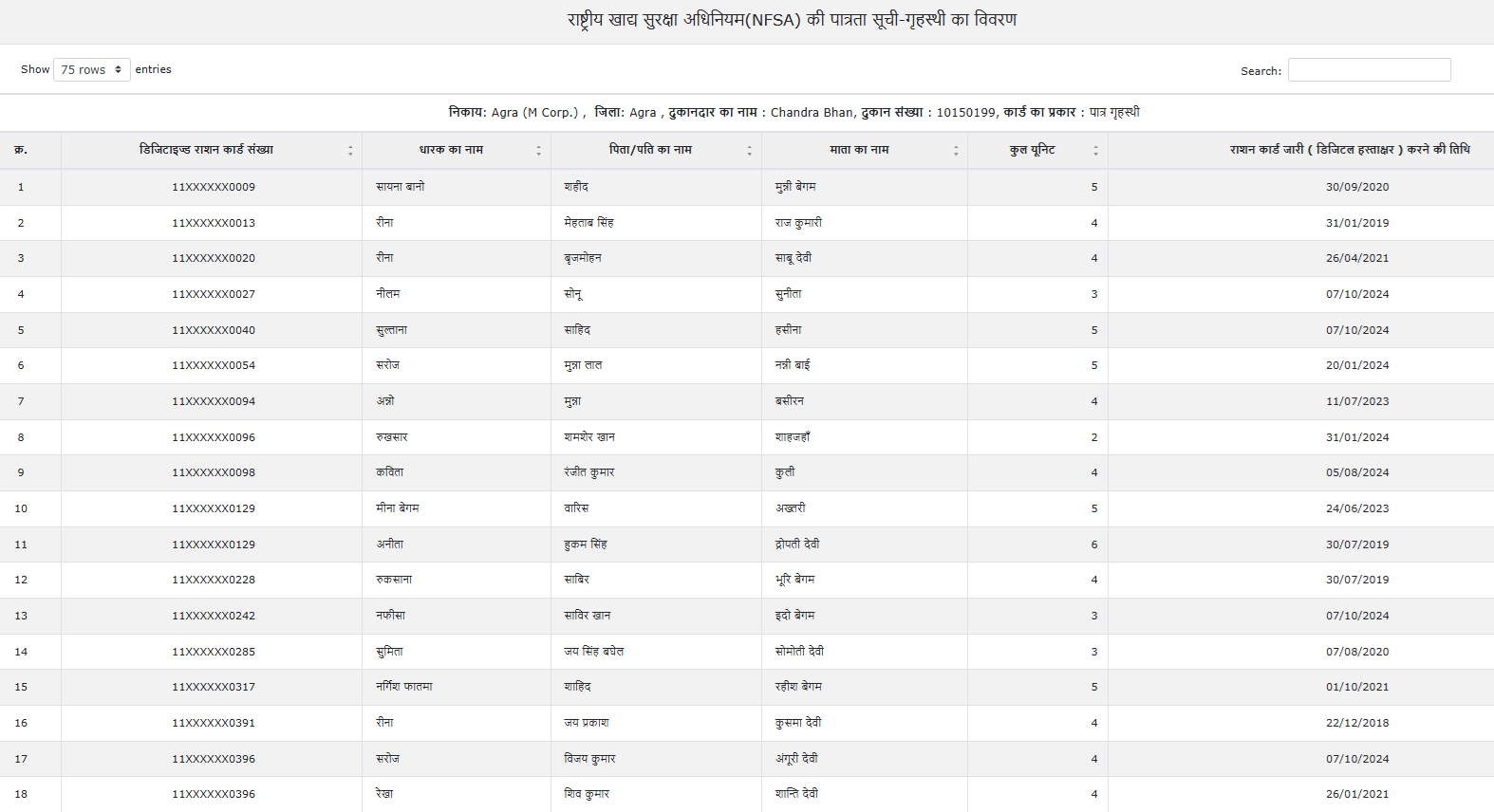Click mother name शान्ति देवी
The image size is (1494, 812).
tap(796, 794)
